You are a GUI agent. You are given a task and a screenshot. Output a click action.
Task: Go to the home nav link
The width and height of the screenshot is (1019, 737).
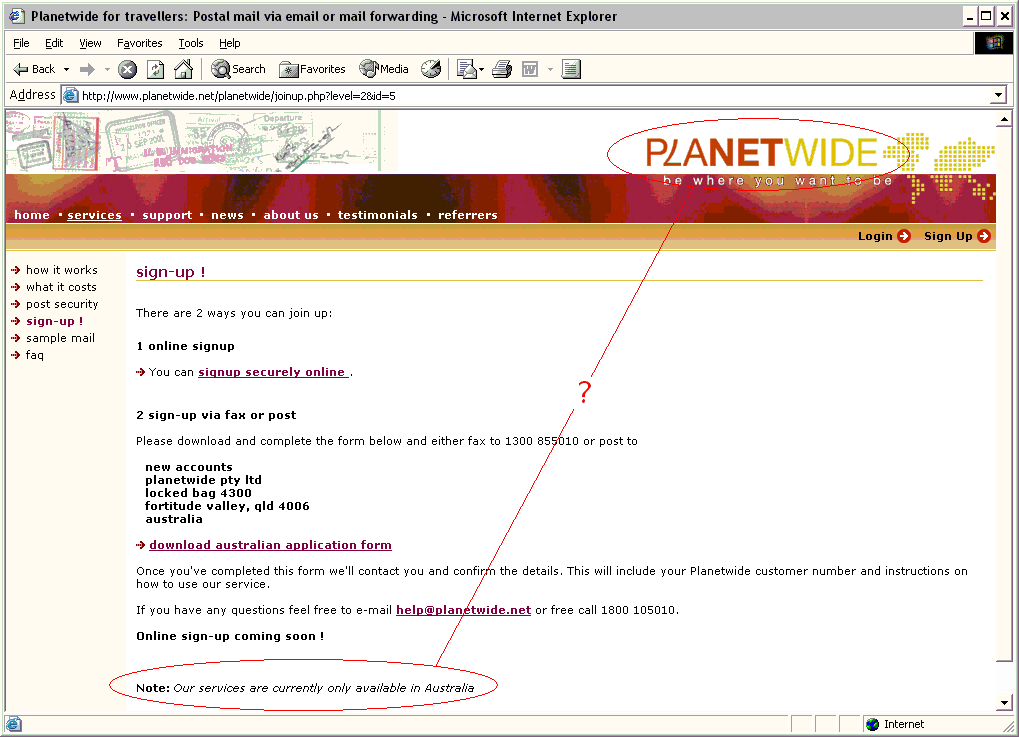(32, 215)
